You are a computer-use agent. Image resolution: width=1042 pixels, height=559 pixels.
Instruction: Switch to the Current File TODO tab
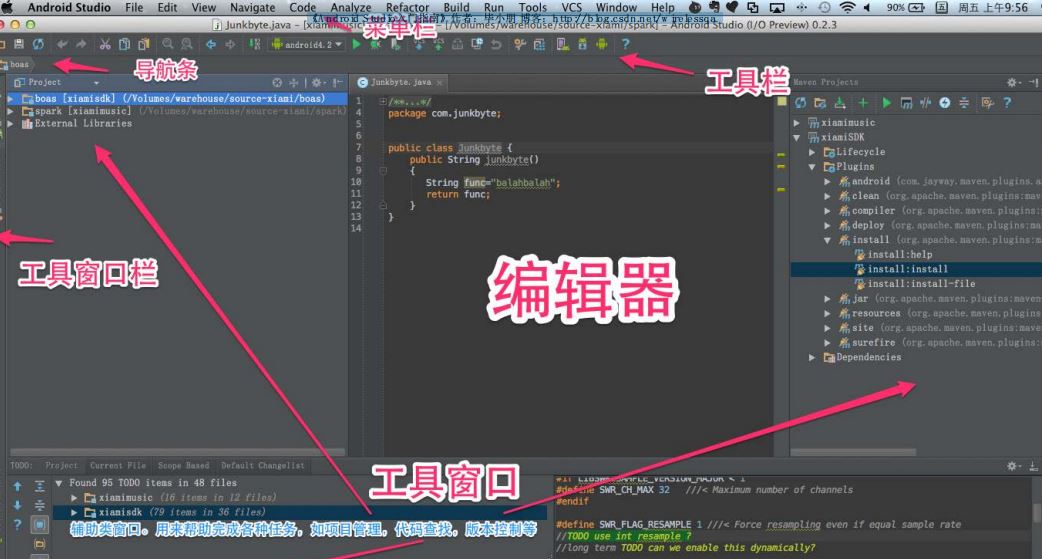[x=117, y=466]
